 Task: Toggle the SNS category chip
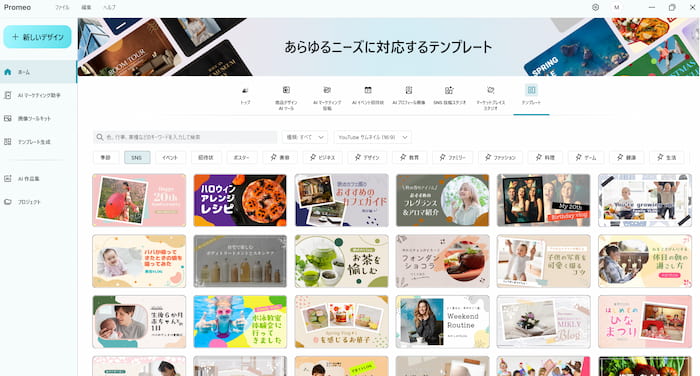point(137,158)
